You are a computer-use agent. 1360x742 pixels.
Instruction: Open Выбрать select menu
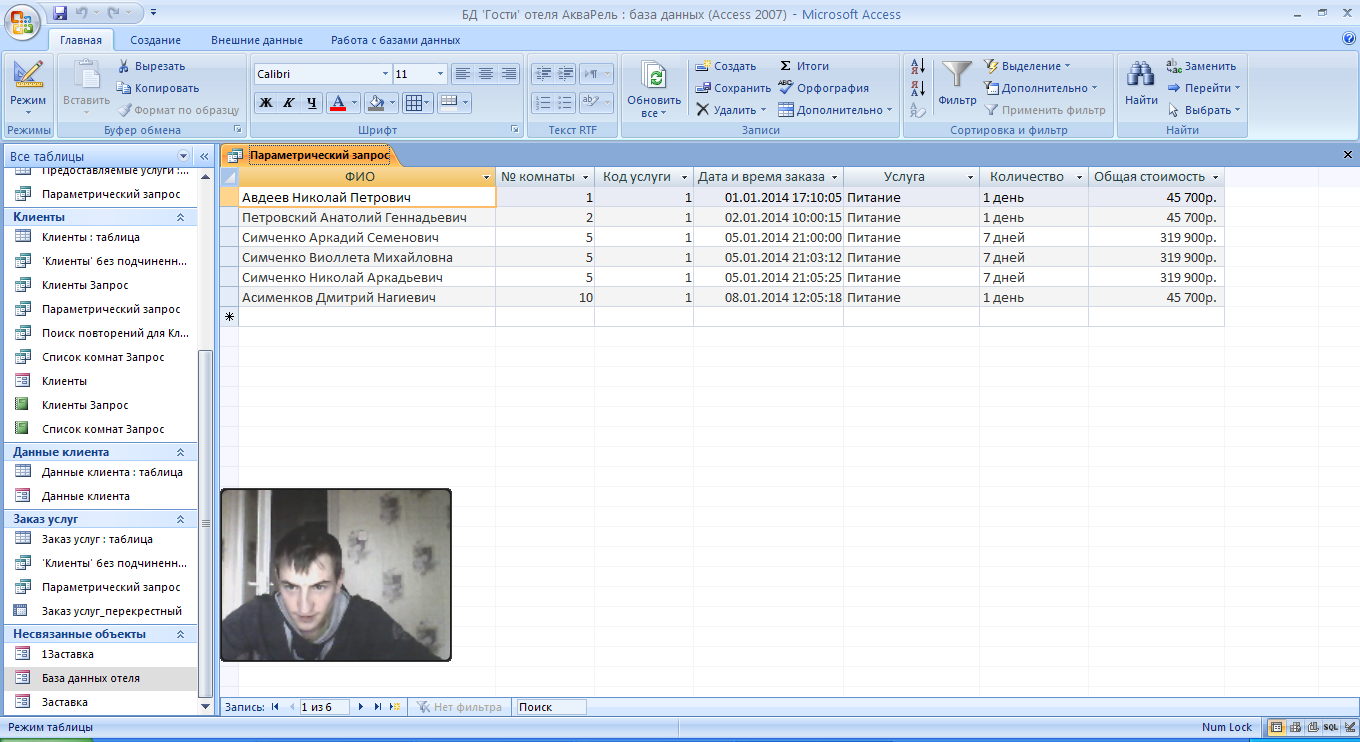[x=1205, y=110]
